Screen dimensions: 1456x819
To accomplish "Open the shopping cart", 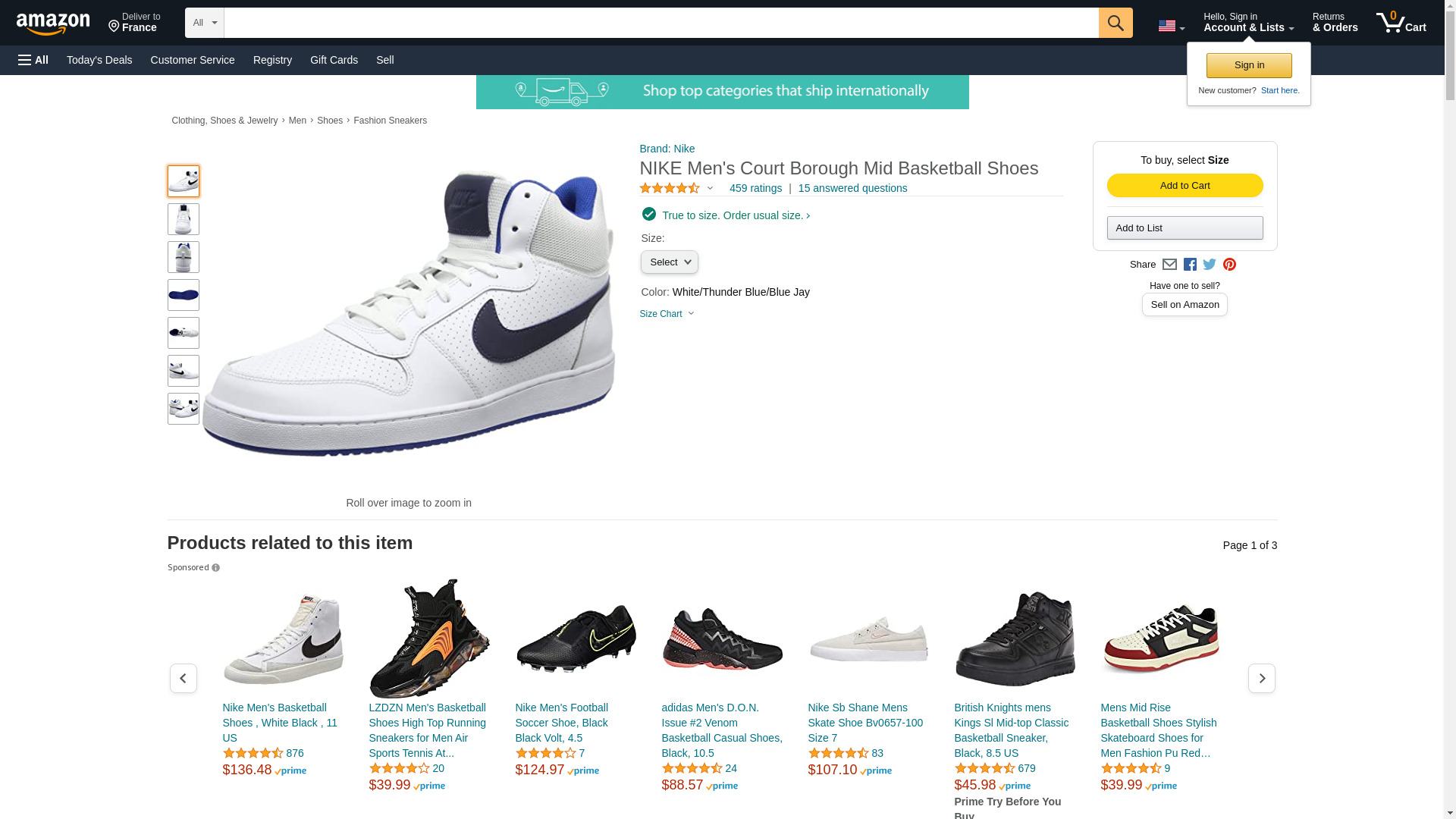I will click(1401, 23).
